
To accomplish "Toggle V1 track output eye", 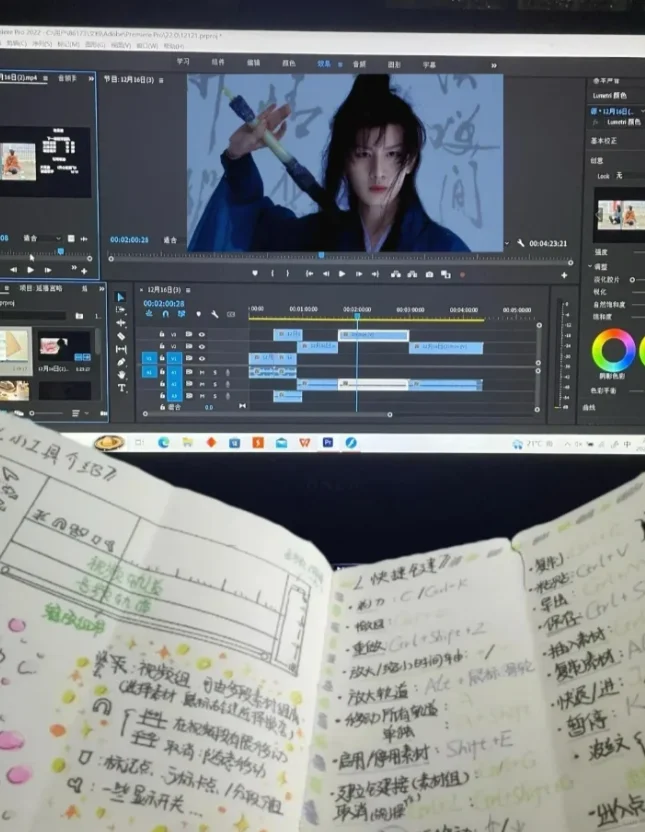I will coord(202,358).
